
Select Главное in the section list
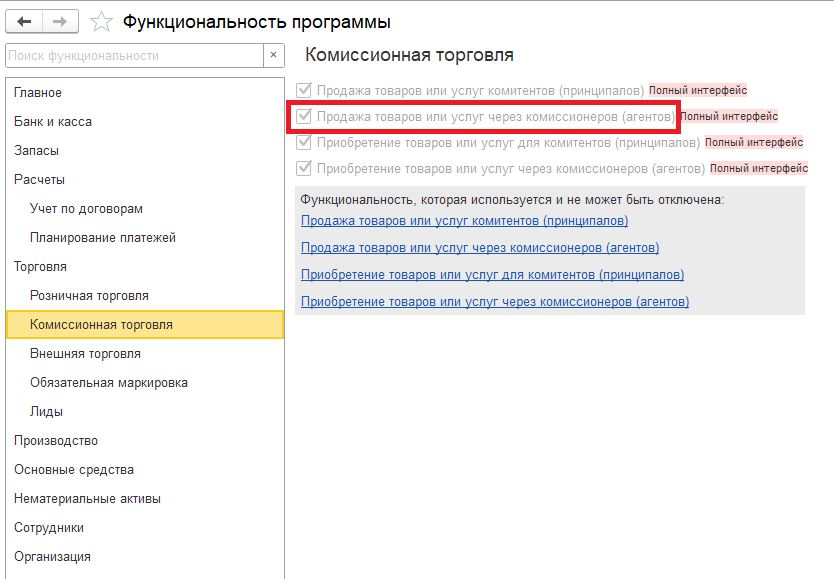[x=38, y=93]
